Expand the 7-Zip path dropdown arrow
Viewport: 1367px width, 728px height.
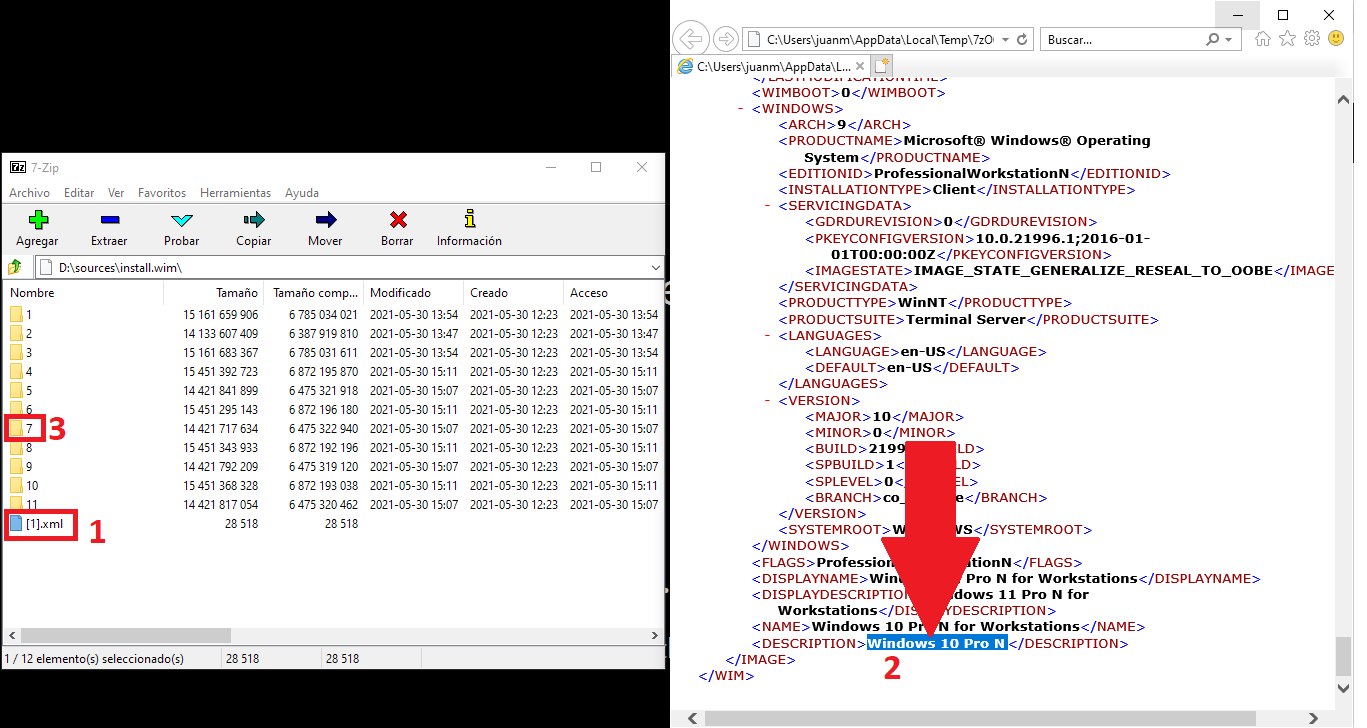point(655,268)
